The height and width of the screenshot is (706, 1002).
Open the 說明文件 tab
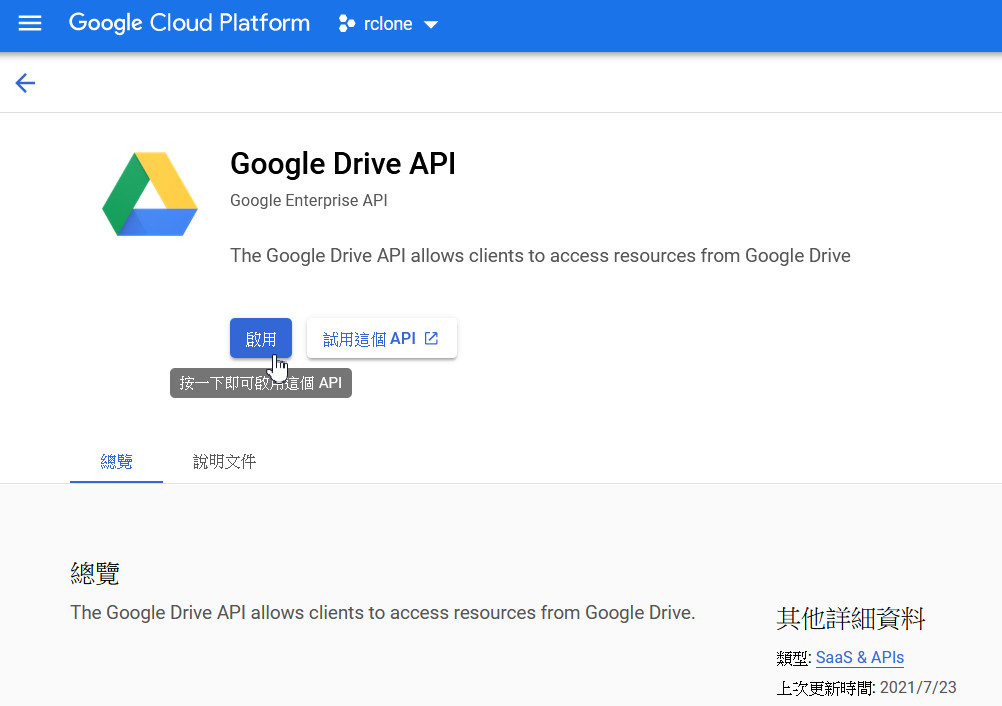[x=224, y=461]
